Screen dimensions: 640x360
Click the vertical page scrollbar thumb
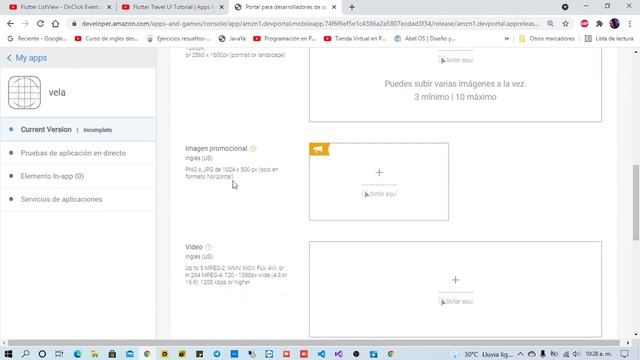point(636,202)
